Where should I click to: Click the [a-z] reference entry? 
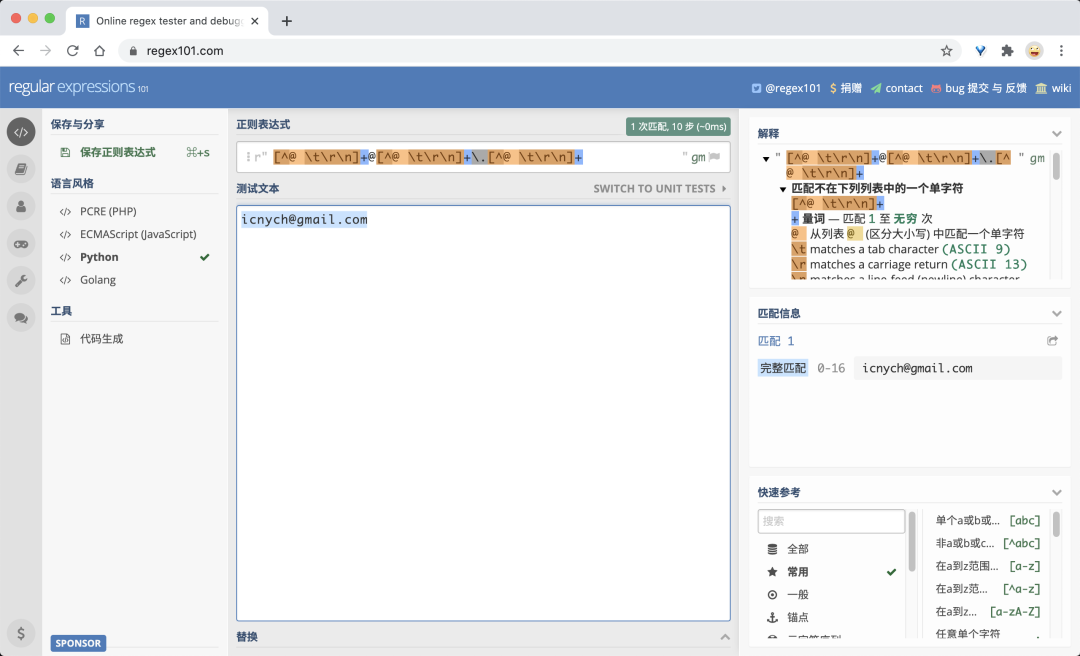coord(988,566)
